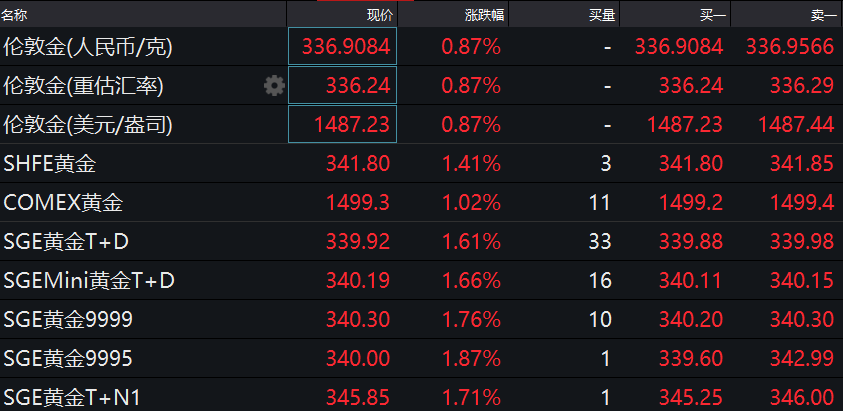Select the SHFE黄金 row name
The image size is (843, 411).
click(50, 164)
